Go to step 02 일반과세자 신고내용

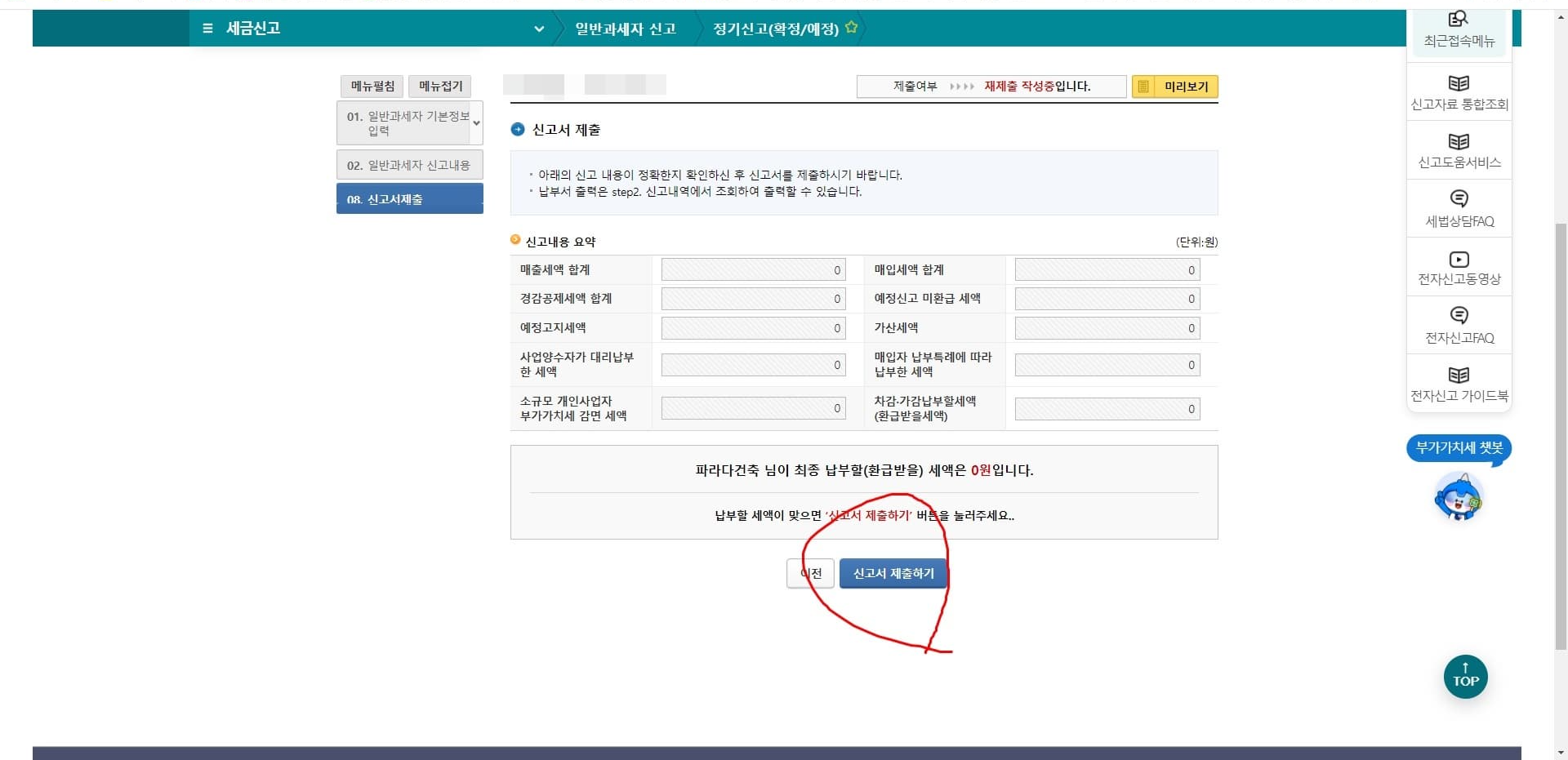coord(409,164)
